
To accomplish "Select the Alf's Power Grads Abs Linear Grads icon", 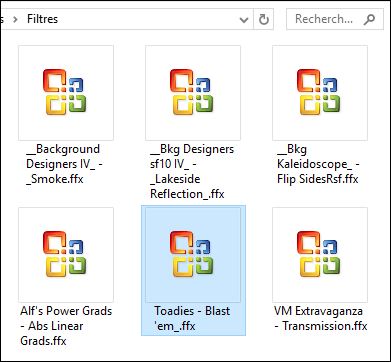I will pos(66,255).
